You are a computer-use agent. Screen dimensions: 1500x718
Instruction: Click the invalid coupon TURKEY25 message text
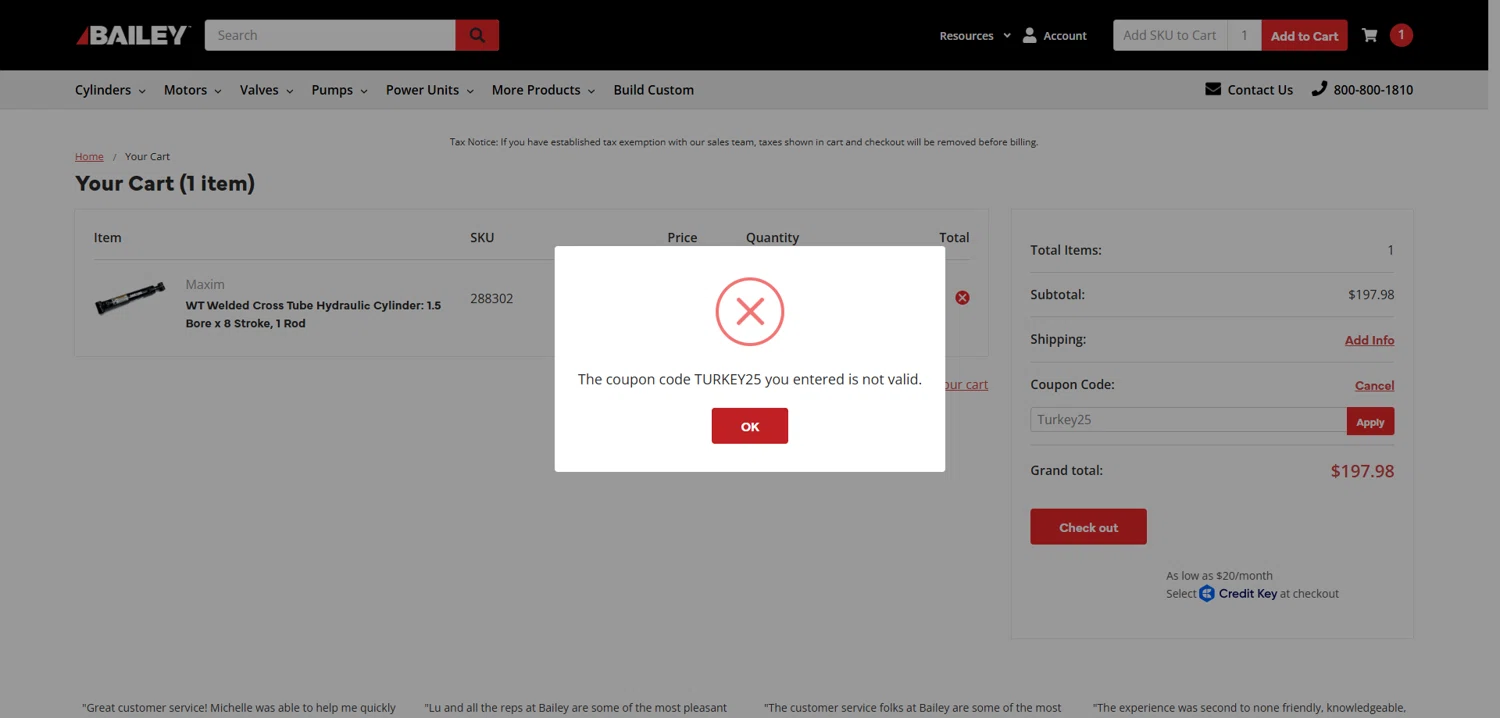(750, 379)
